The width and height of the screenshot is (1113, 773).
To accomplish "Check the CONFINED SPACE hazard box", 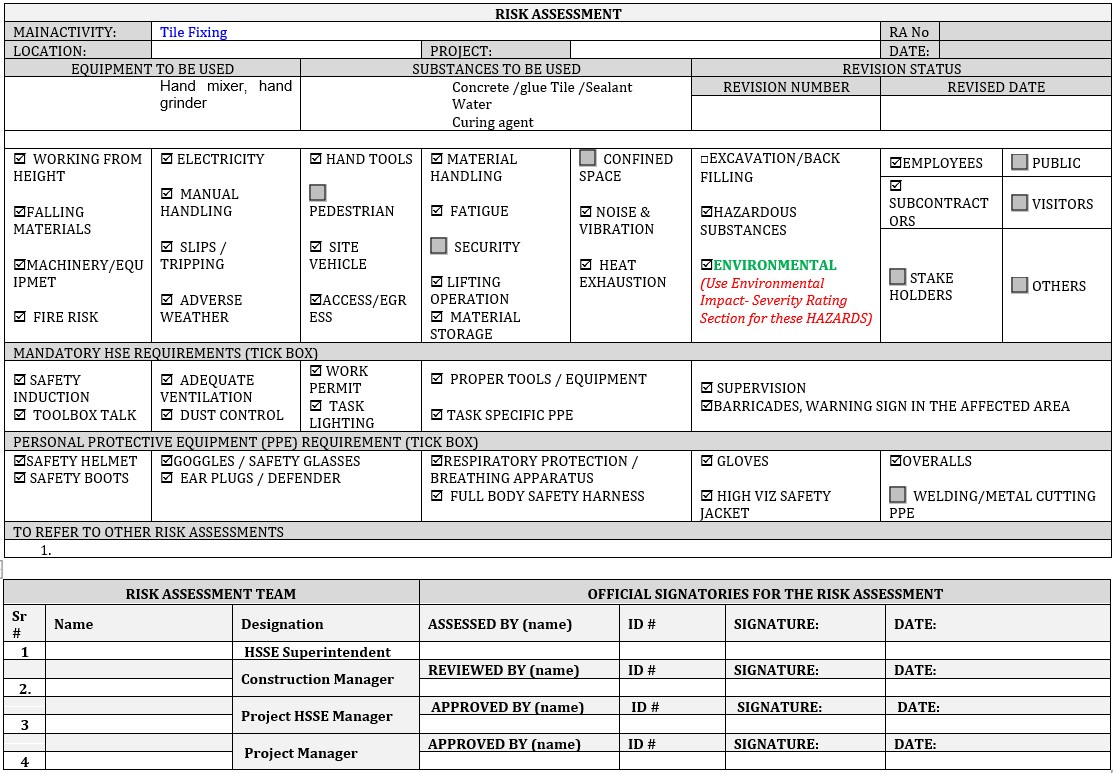I will [x=588, y=156].
